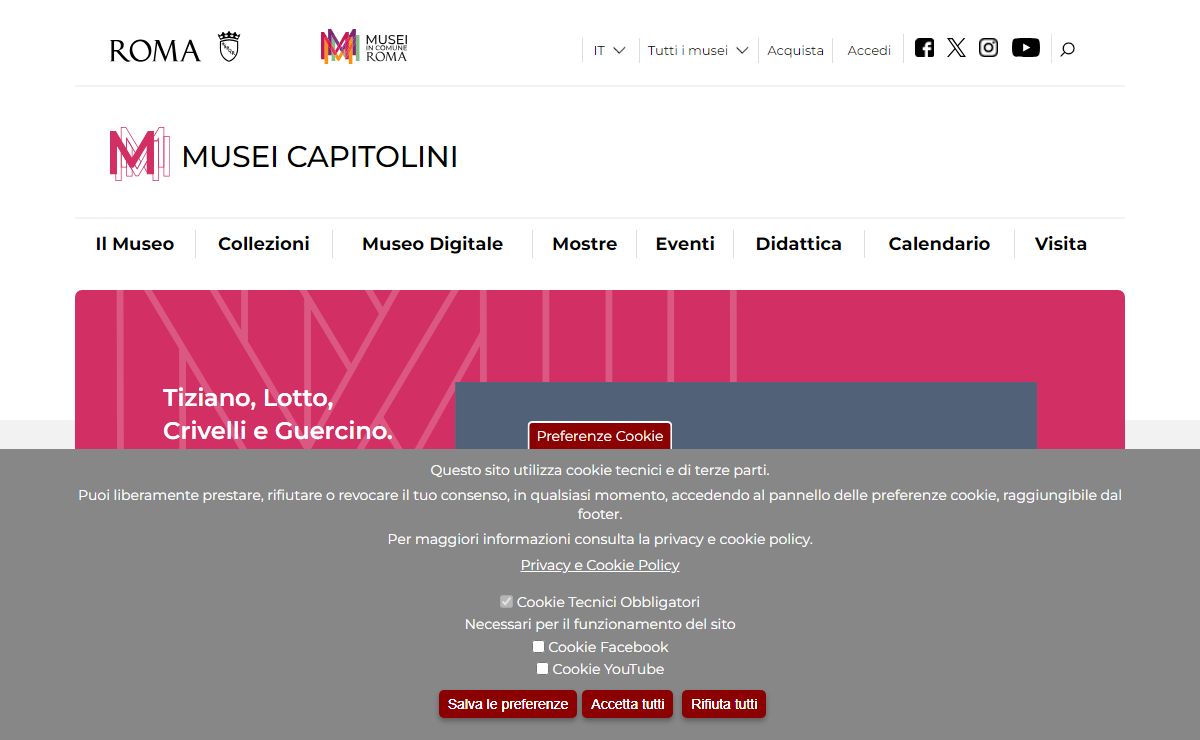Open the Visita menu
Image resolution: width=1200 pixels, height=740 pixels.
coord(1061,244)
